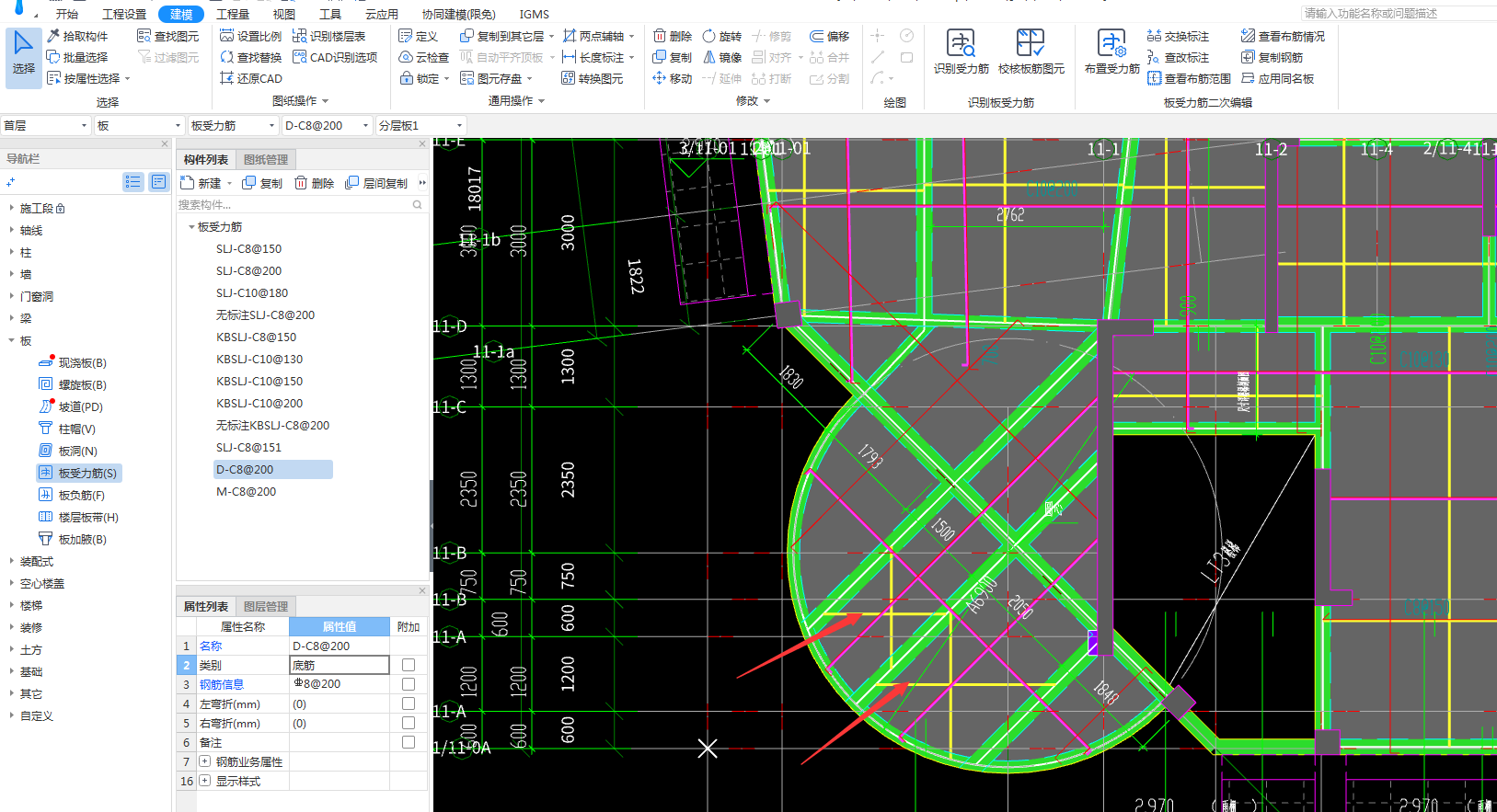Click 旋转 tool
1497x812 pixels.
(722, 36)
